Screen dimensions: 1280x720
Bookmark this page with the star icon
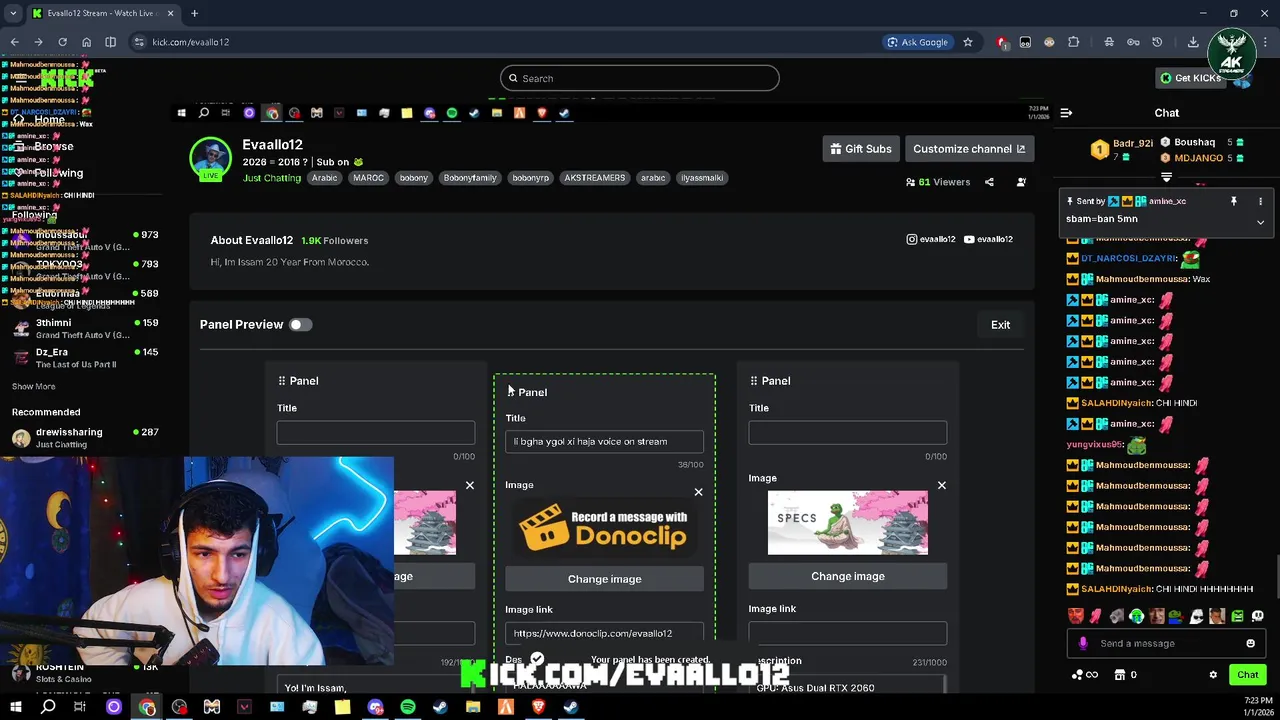pos(967,42)
